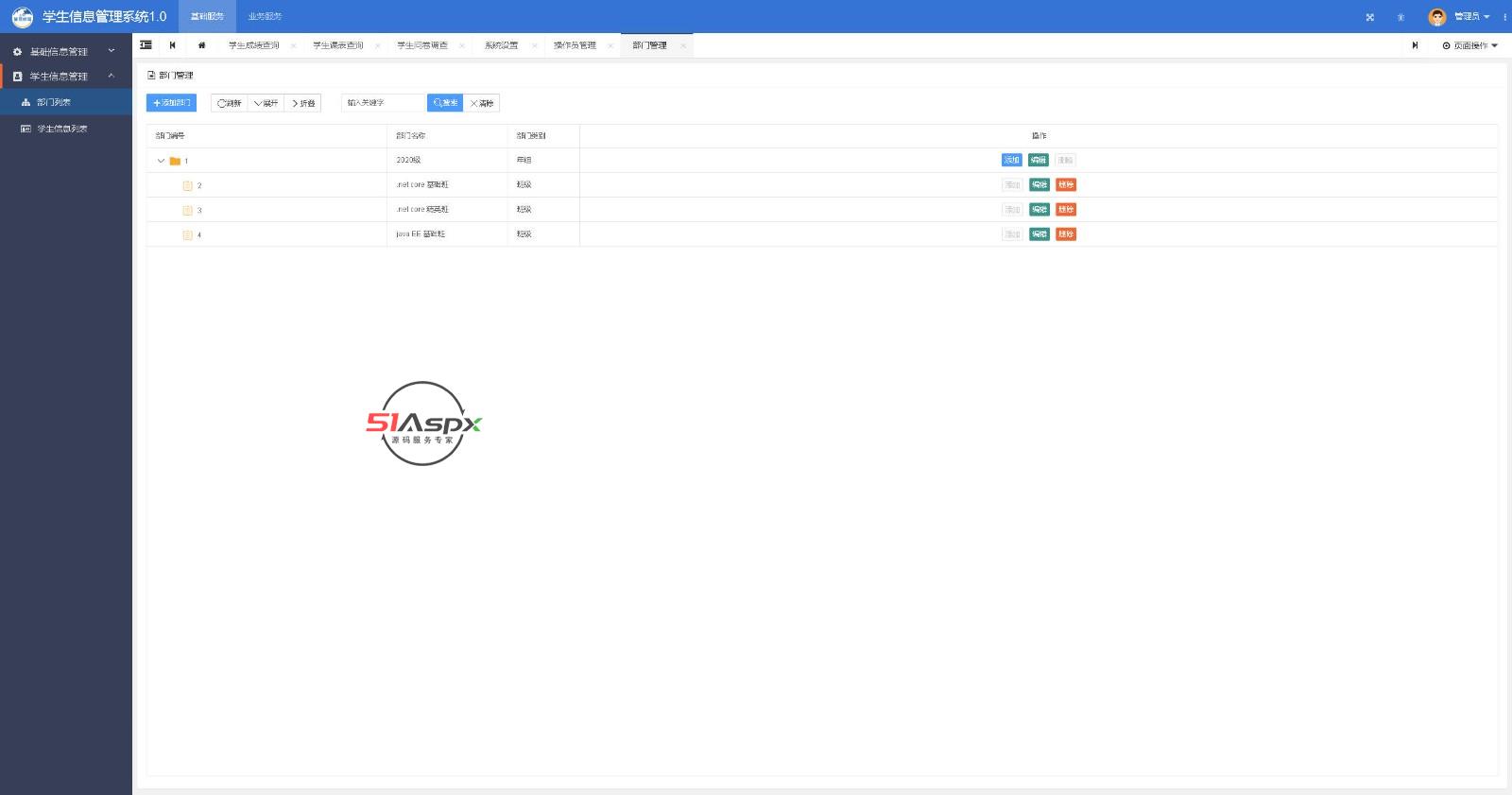Click the tab-scroll-left arrow icon
Image resolution: width=1512 pixels, height=795 pixels.
point(172,45)
